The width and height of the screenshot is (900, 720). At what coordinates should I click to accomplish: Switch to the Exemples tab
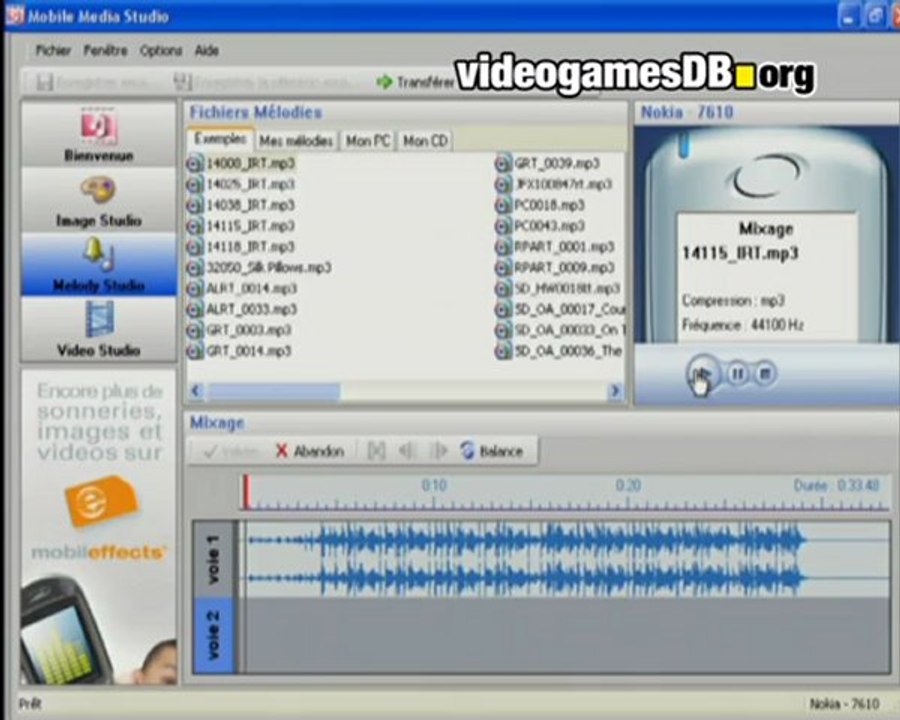[x=220, y=139]
